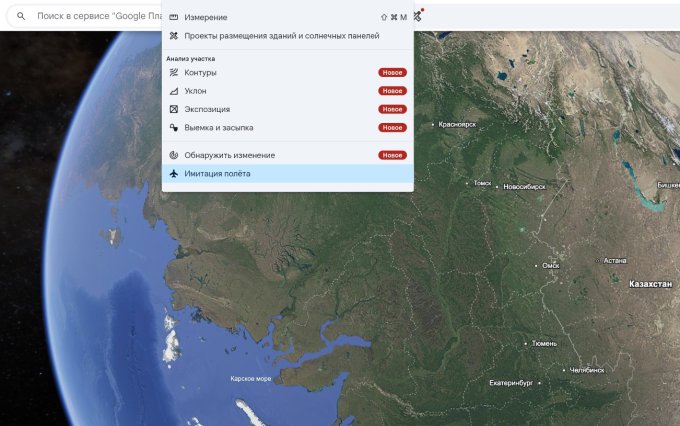680x426 pixels.
Task: Click the Новое badge next to Экспозиция
Action: (x=392, y=109)
